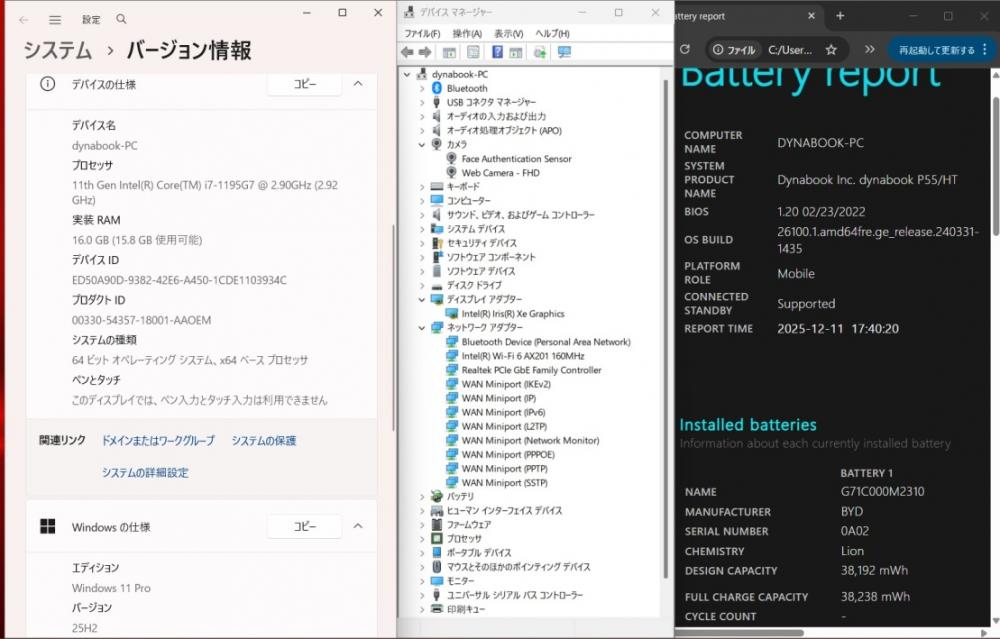
Task: Expand the バッテリ category
Action: pyautogui.click(x=422, y=496)
